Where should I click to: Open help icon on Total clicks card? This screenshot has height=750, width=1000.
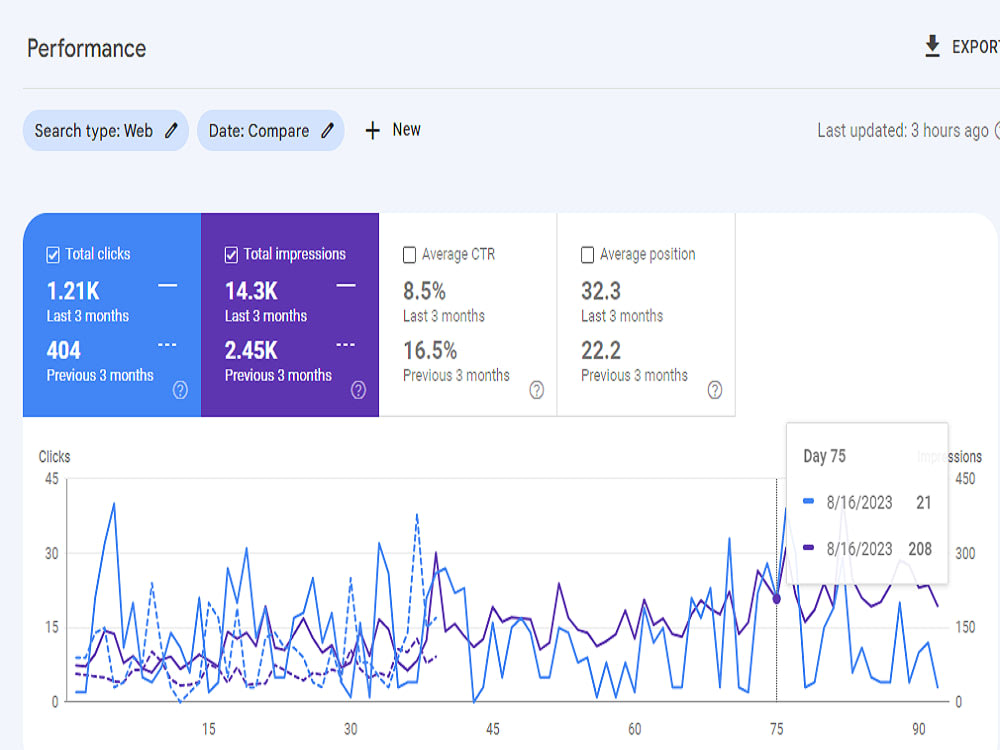180,390
